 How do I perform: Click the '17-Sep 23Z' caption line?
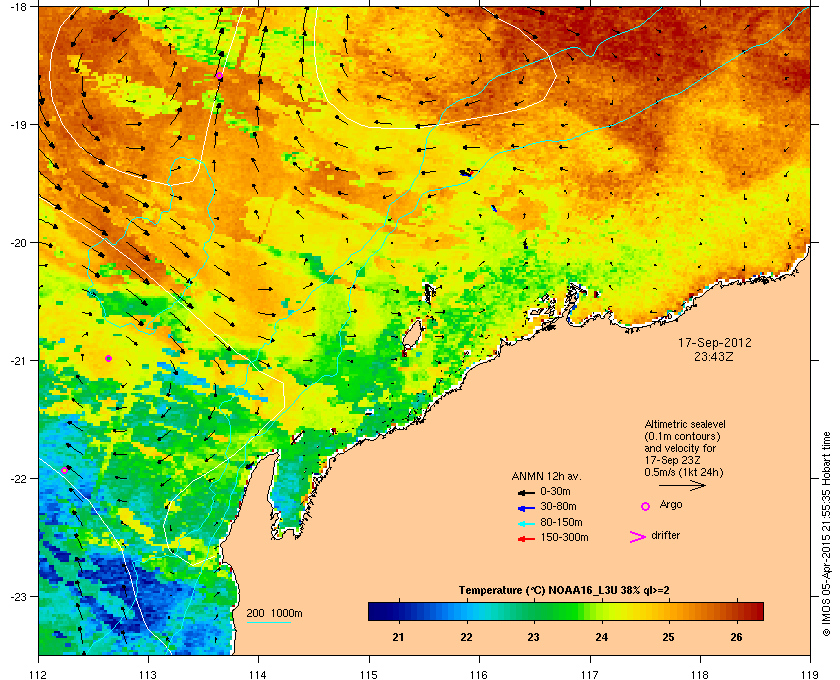click(x=673, y=460)
